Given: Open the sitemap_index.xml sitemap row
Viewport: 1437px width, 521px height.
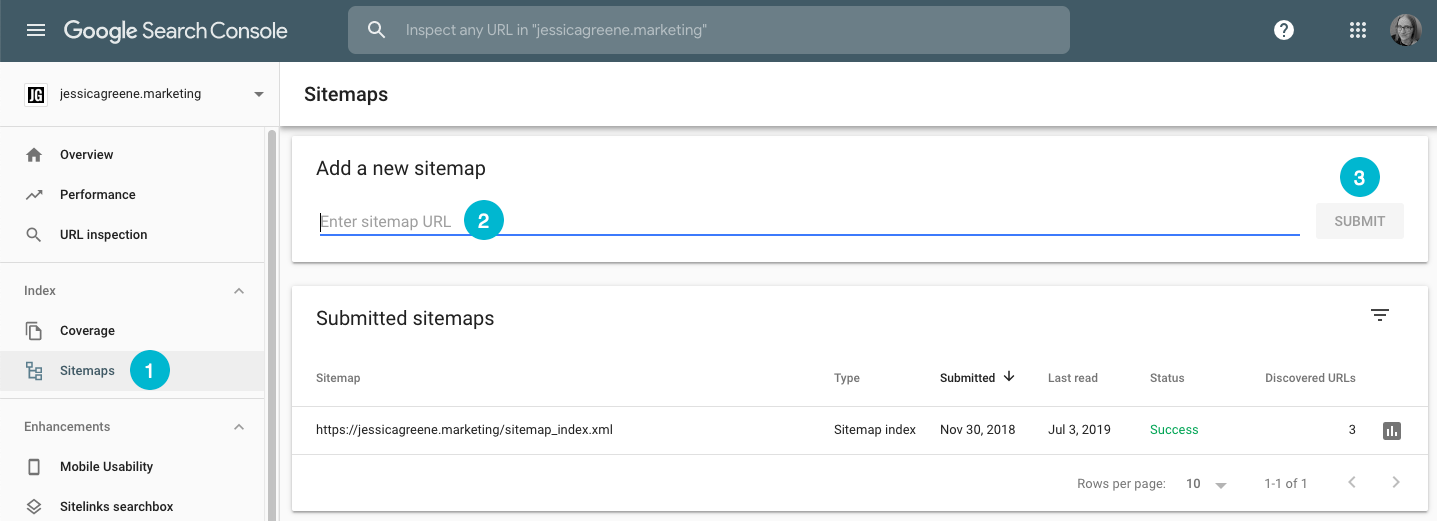Looking at the screenshot, I should (x=860, y=430).
